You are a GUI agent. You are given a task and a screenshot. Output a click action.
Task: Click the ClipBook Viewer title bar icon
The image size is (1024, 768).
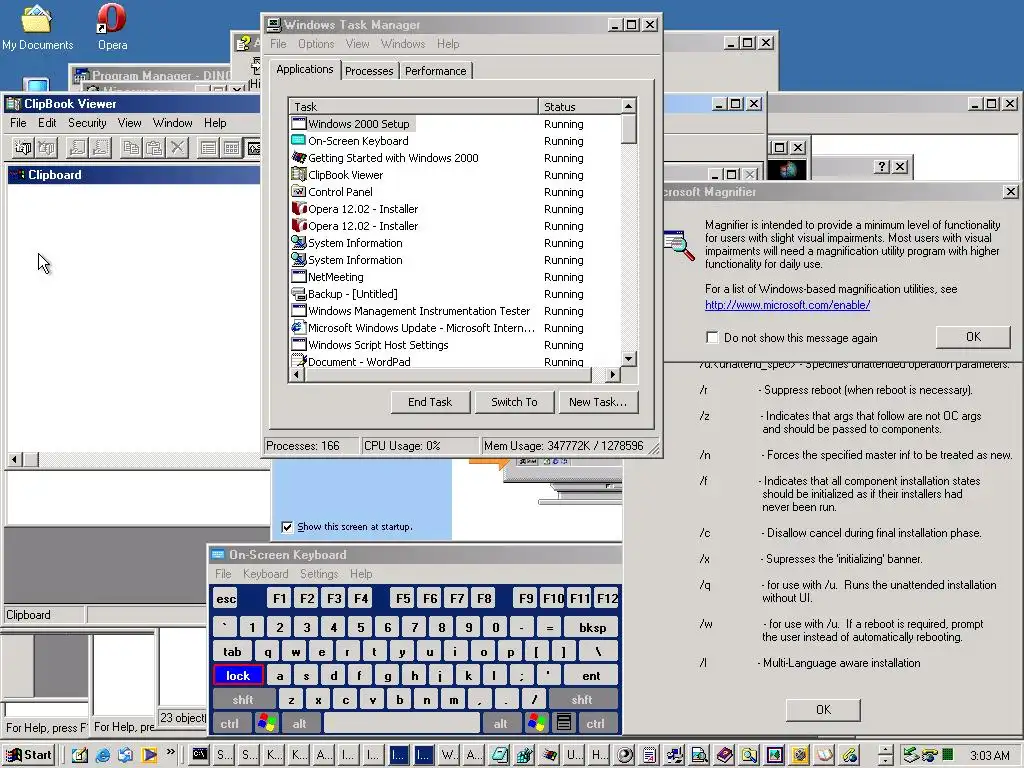pyautogui.click(x=13, y=104)
